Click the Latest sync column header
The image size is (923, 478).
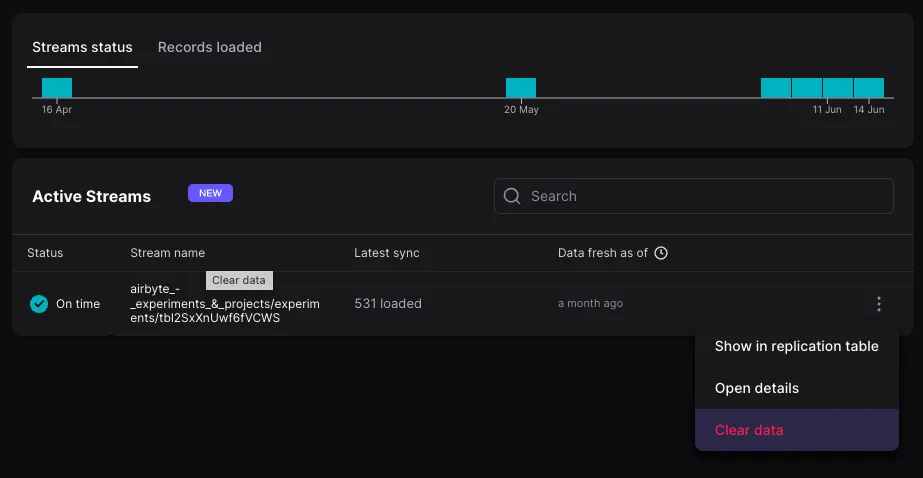[387, 253]
